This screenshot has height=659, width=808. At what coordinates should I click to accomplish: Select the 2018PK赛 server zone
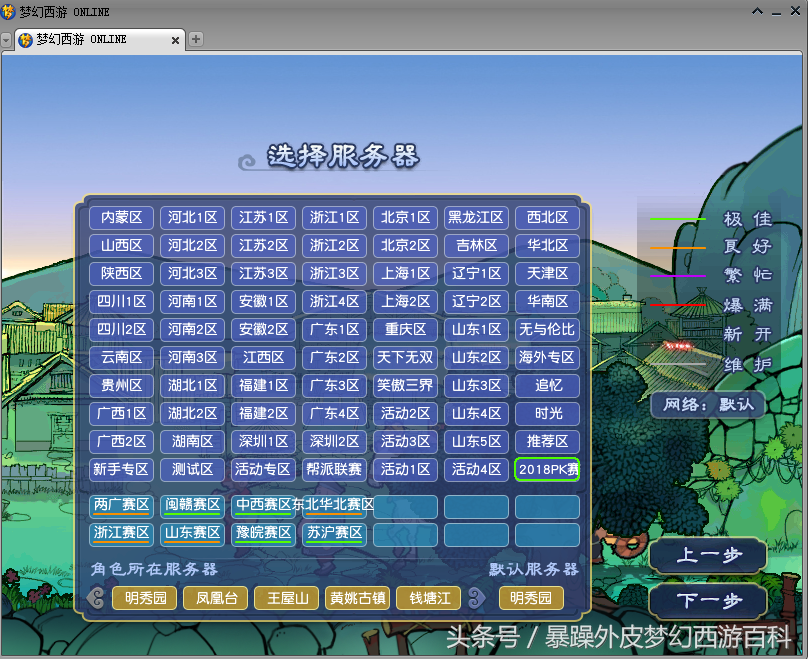pos(547,469)
